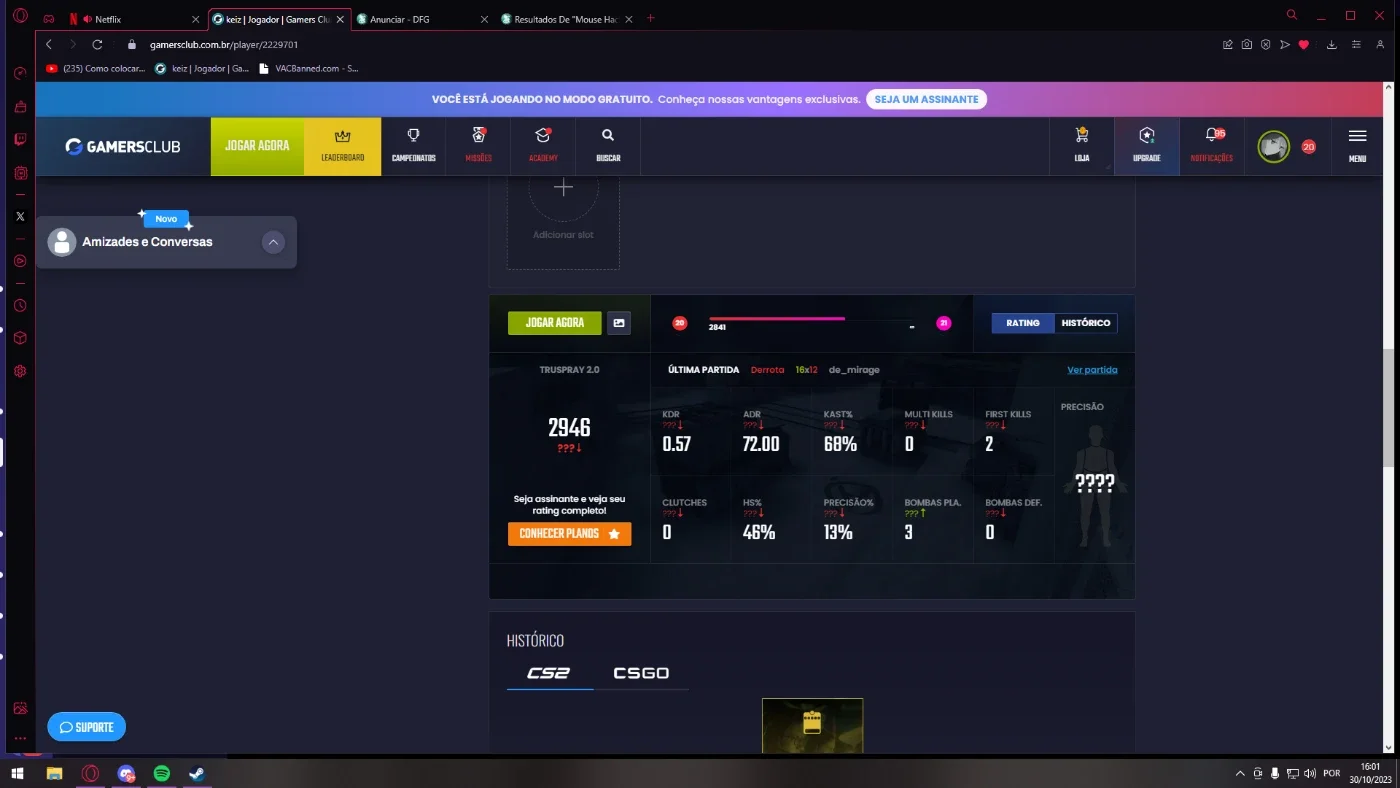The height and width of the screenshot is (788, 1400).
Task: Click the Buscar search icon
Action: [608, 146]
